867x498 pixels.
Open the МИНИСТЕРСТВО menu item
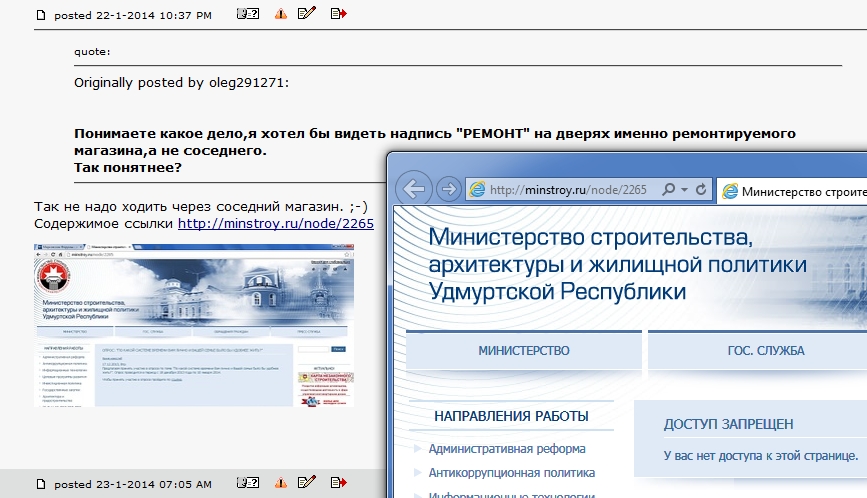[524, 350]
